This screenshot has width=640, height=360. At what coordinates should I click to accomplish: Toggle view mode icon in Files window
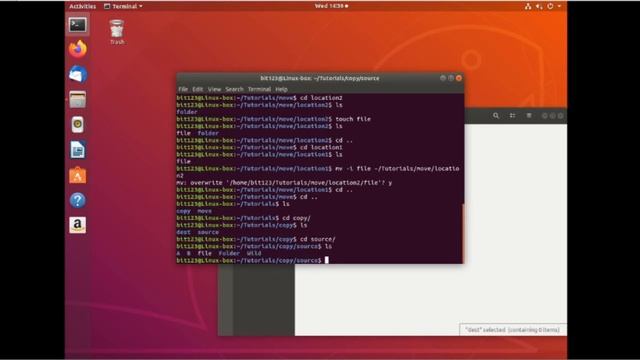512,116
